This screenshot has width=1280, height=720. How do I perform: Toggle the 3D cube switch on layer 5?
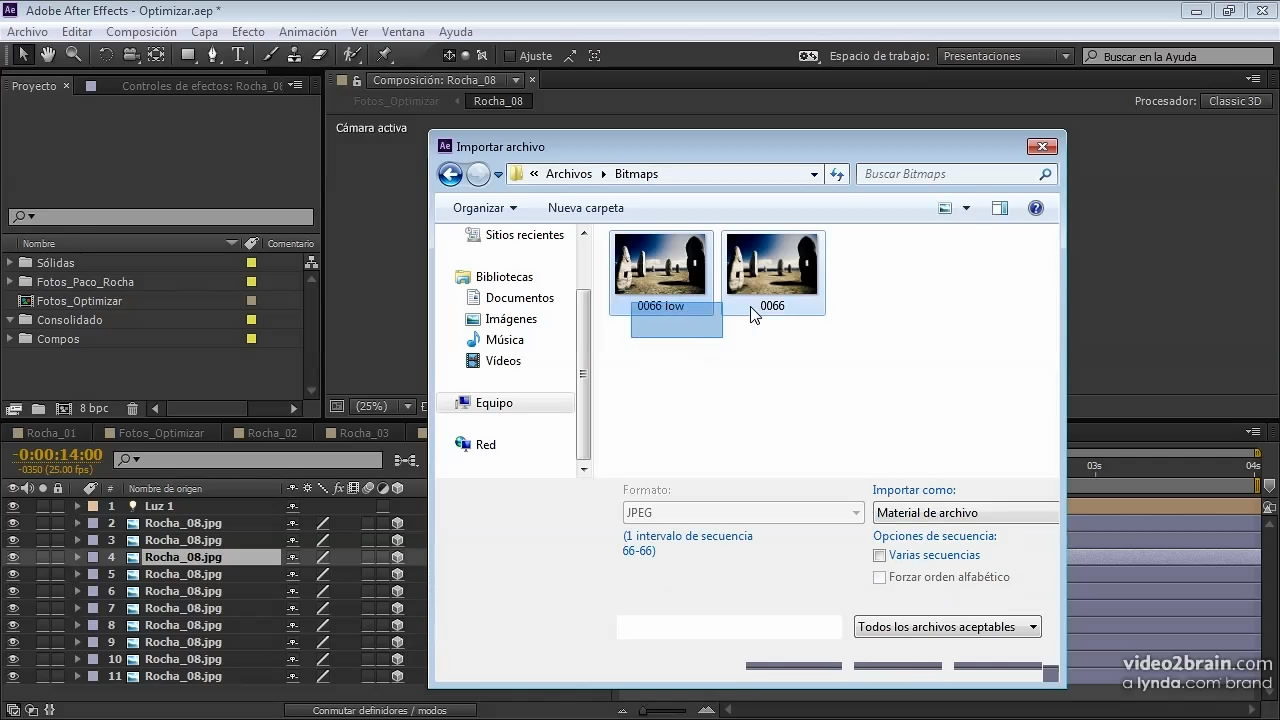pos(397,574)
